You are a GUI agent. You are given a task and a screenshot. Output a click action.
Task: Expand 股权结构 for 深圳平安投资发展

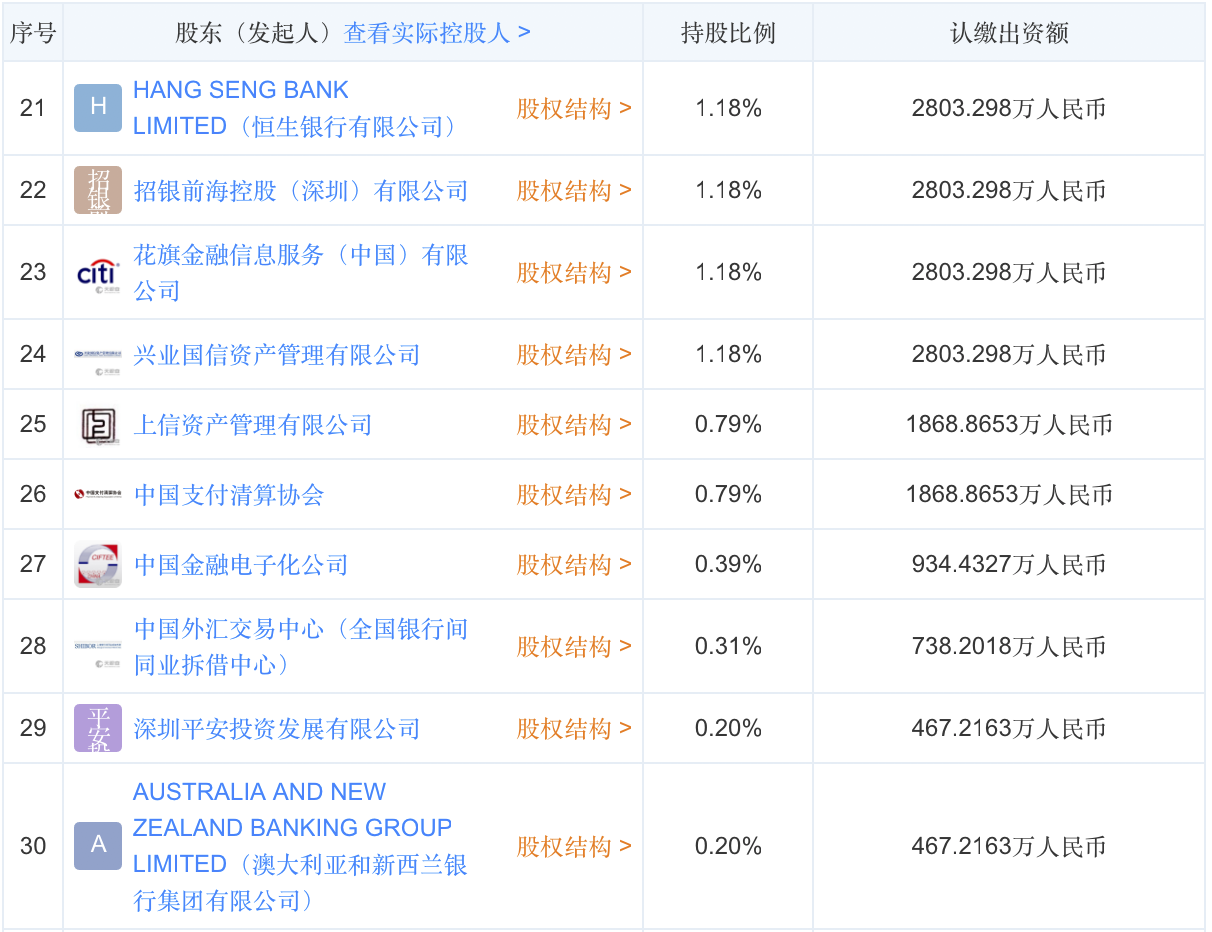574,728
